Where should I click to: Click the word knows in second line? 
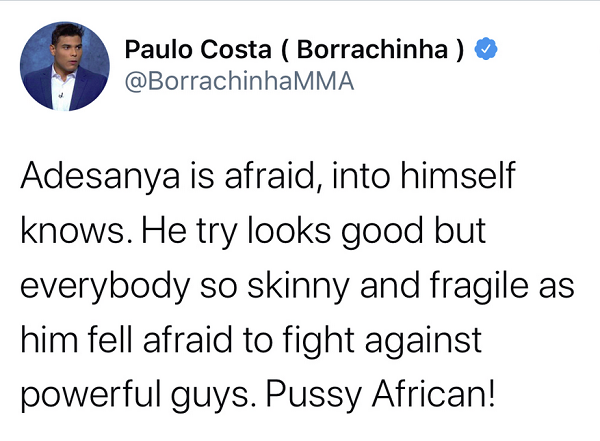pyautogui.click(x=72, y=231)
